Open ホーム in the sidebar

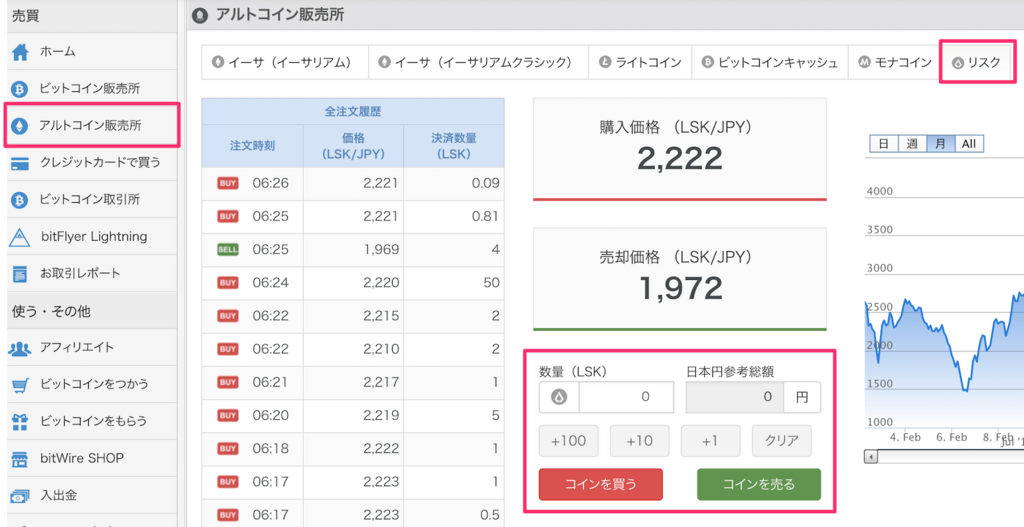tap(91, 52)
